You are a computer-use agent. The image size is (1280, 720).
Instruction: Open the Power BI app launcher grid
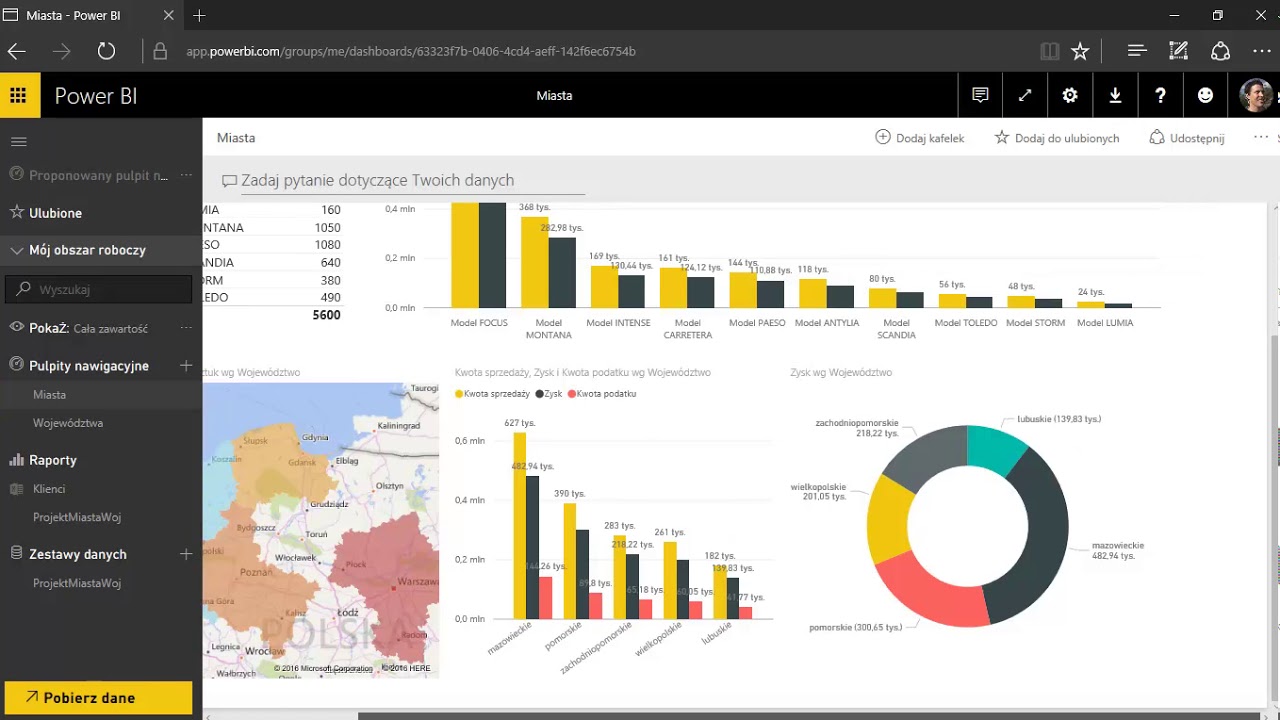18,96
